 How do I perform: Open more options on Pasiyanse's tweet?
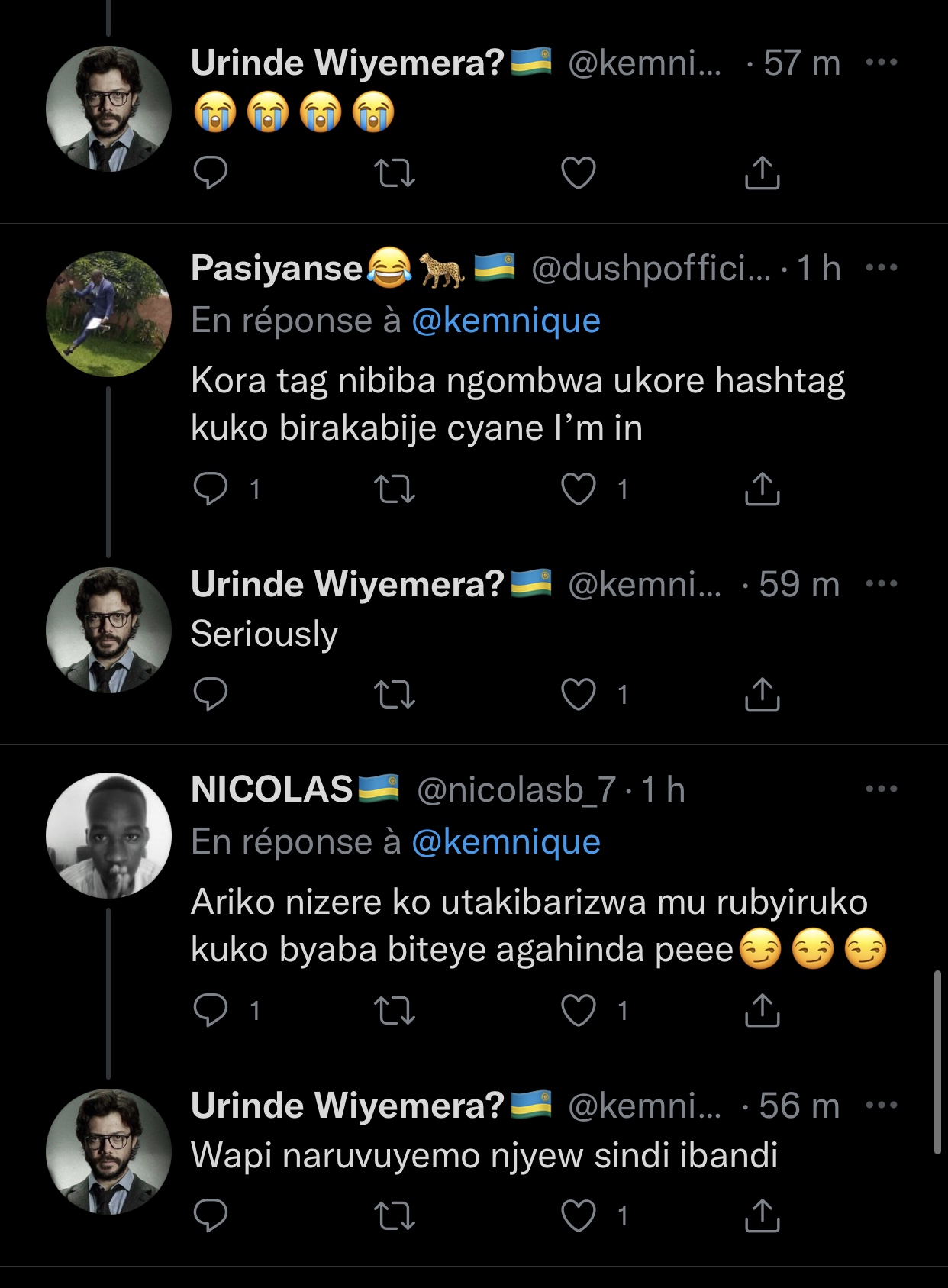(x=882, y=268)
